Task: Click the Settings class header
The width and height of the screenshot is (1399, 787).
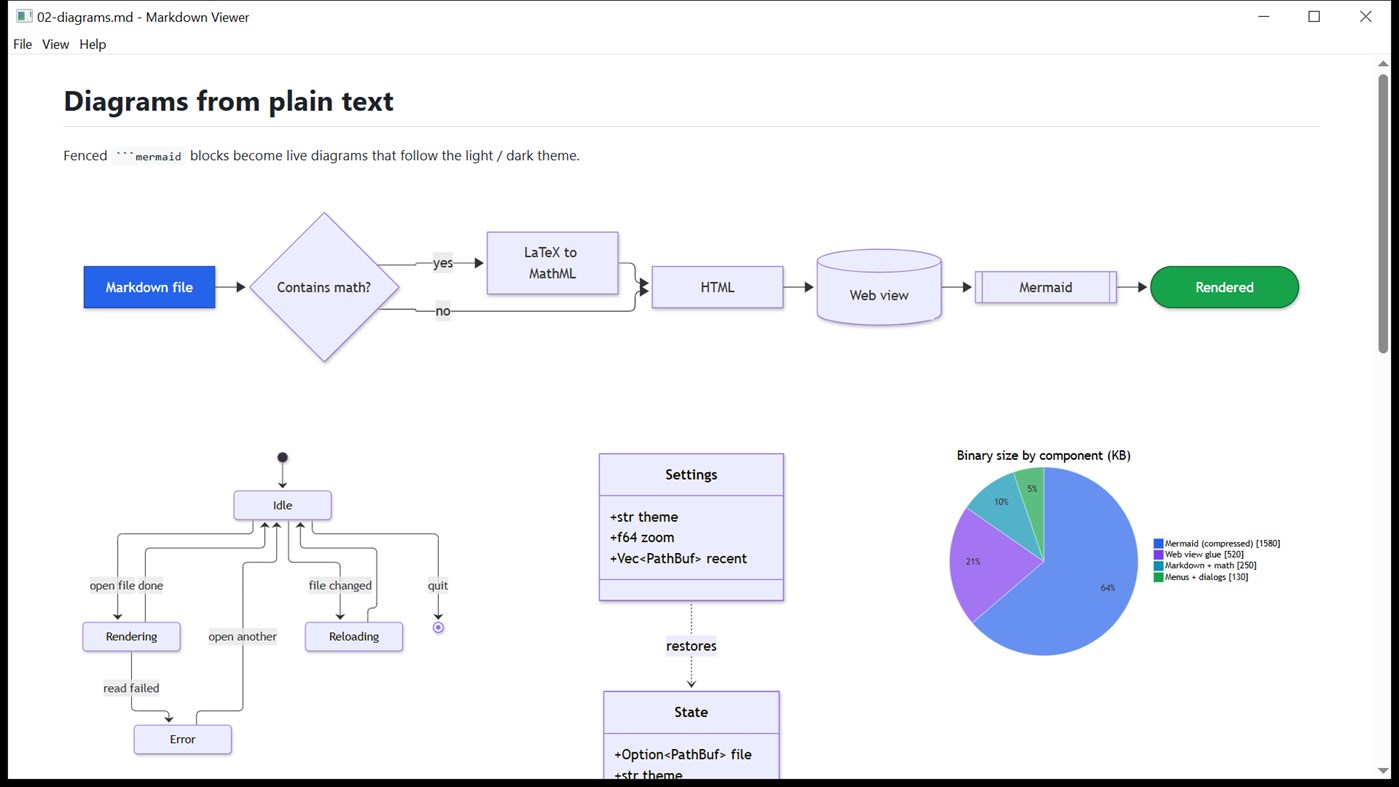Action: 691,475
